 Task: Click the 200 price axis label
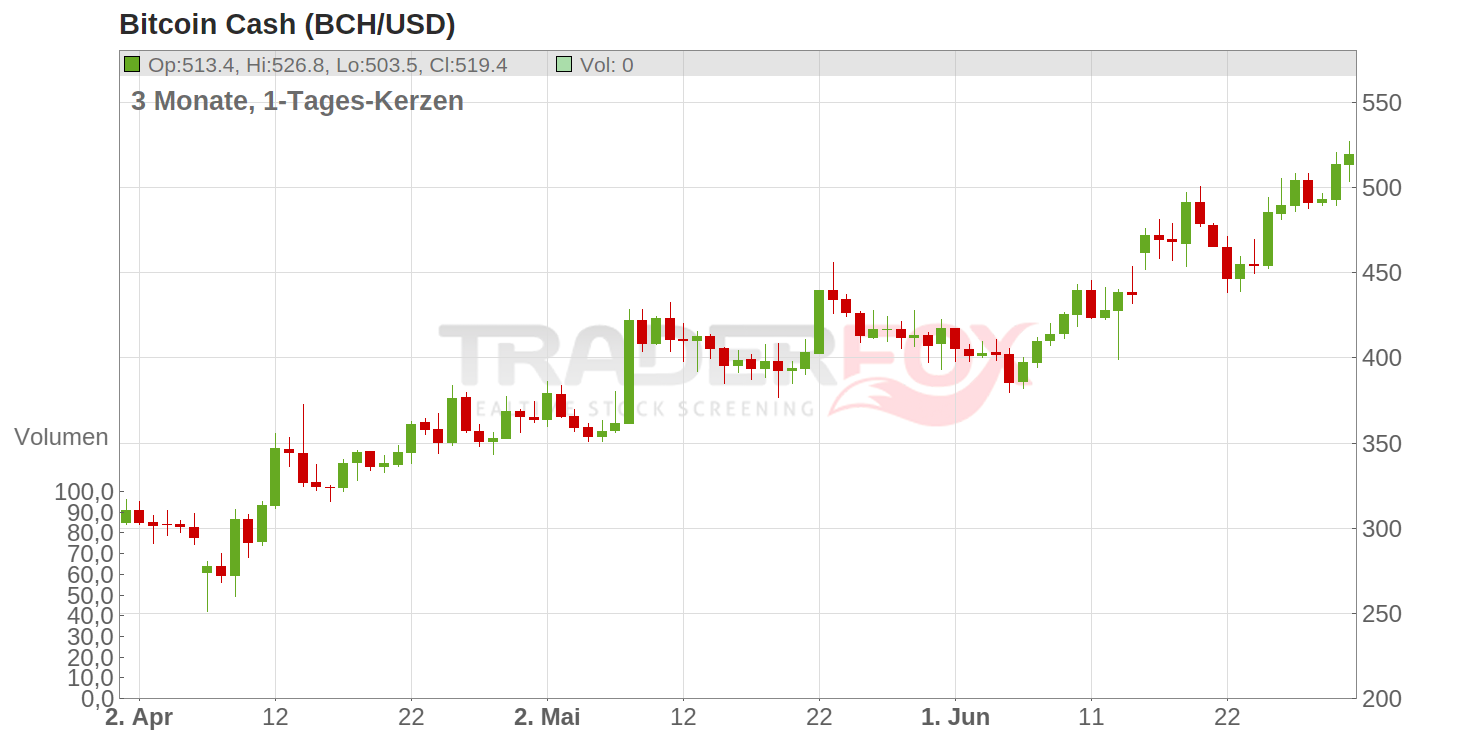point(1382,698)
